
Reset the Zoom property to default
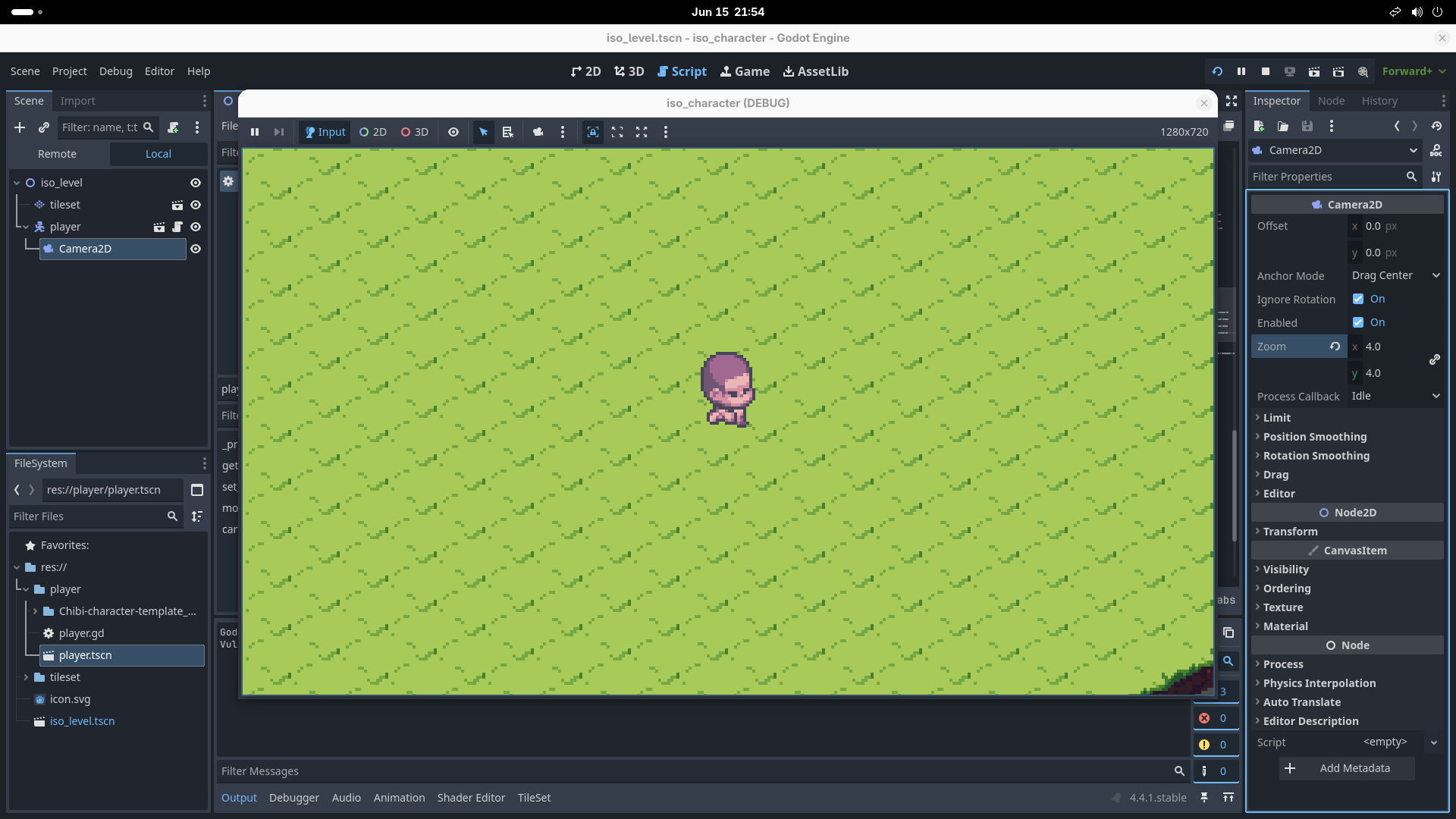pos(1335,347)
